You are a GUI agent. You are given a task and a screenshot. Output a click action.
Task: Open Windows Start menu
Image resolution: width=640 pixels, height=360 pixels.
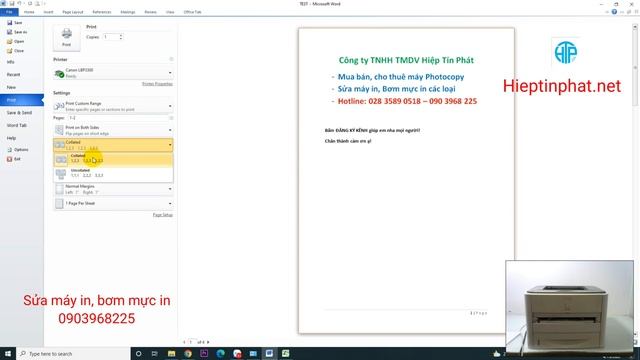[8, 353]
